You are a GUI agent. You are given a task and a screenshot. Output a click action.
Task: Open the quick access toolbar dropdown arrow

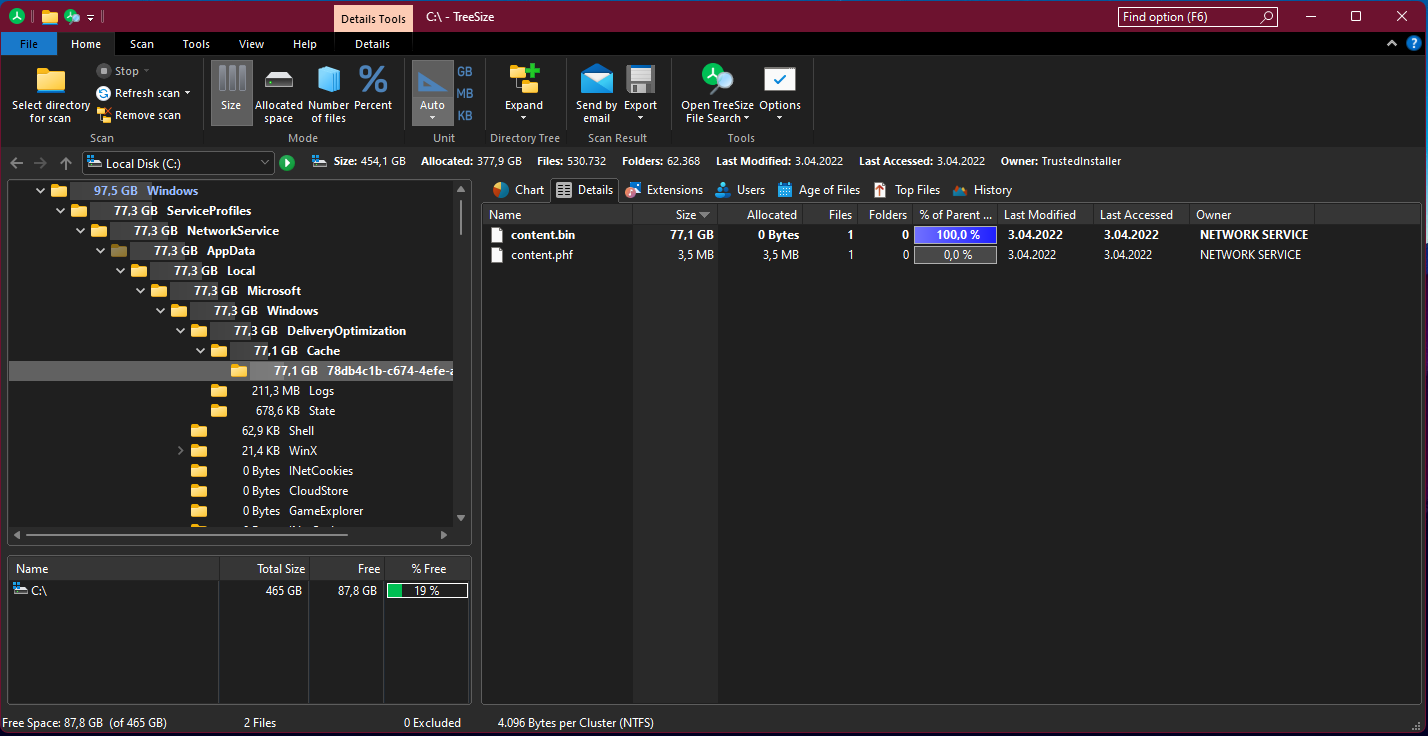pyautogui.click(x=90, y=17)
